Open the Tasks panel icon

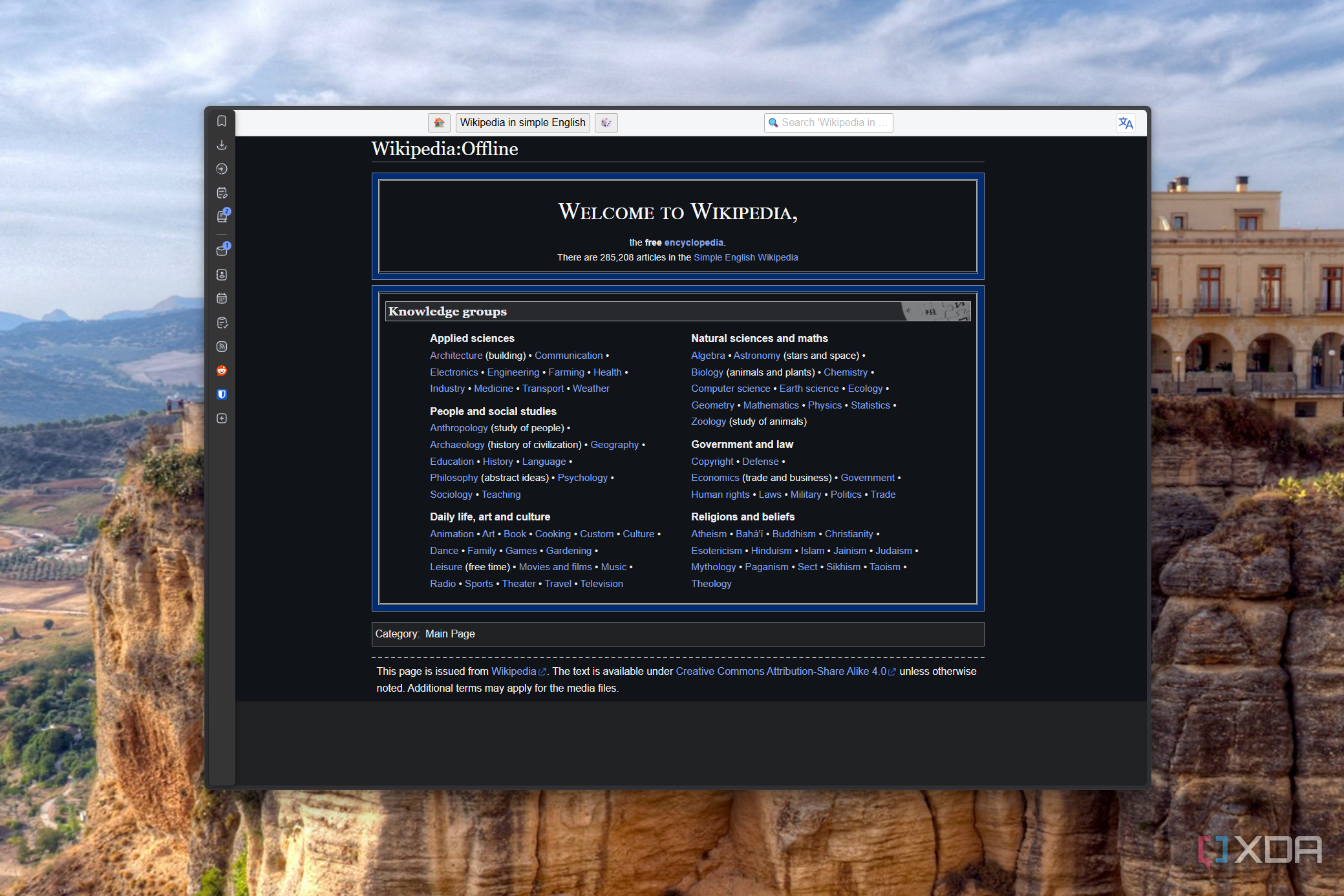pyautogui.click(x=222, y=323)
